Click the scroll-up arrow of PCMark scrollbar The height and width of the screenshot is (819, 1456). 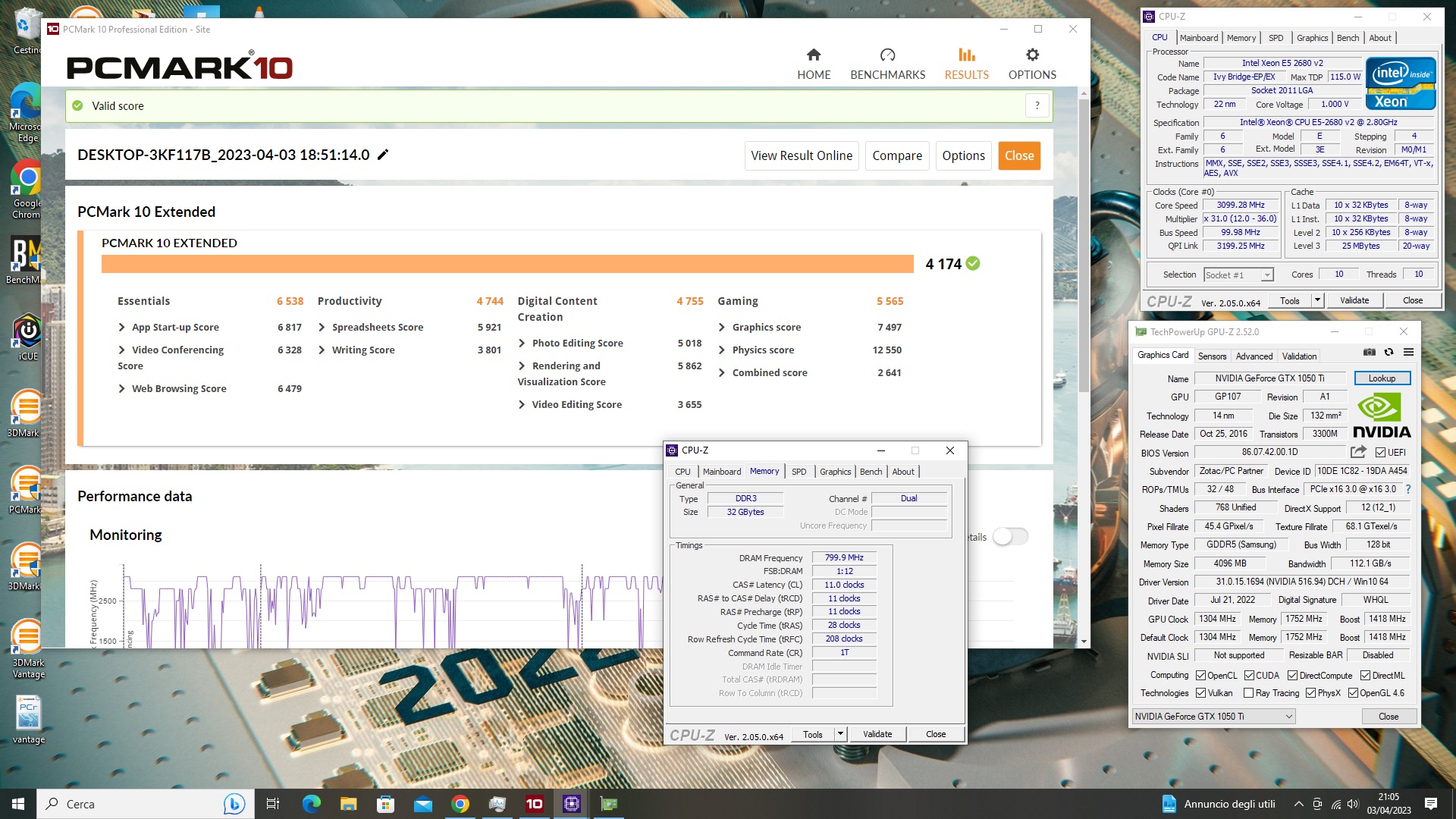pyautogui.click(x=1084, y=93)
